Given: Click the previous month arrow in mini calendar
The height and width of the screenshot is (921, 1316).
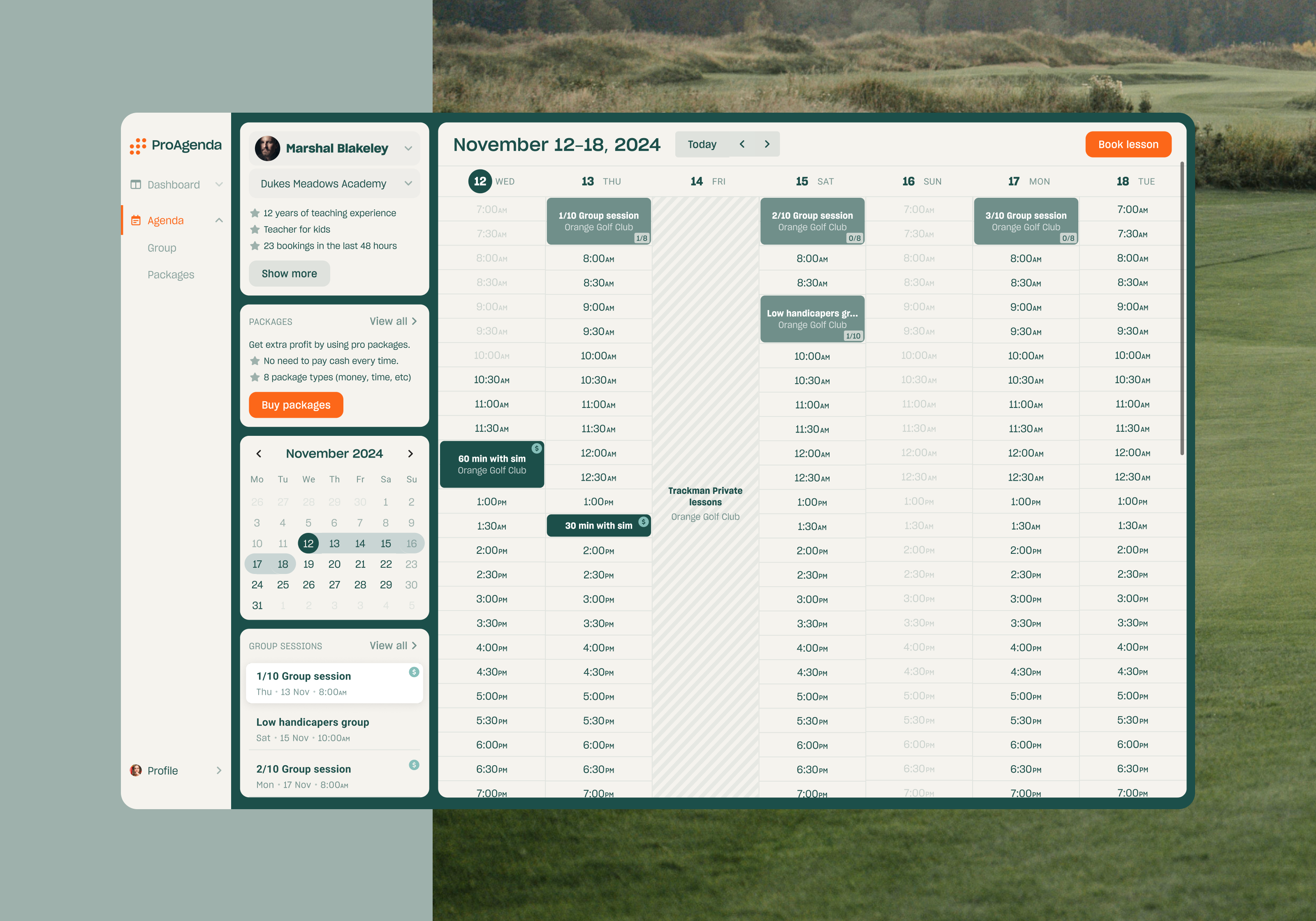Looking at the screenshot, I should click(x=259, y=454).
